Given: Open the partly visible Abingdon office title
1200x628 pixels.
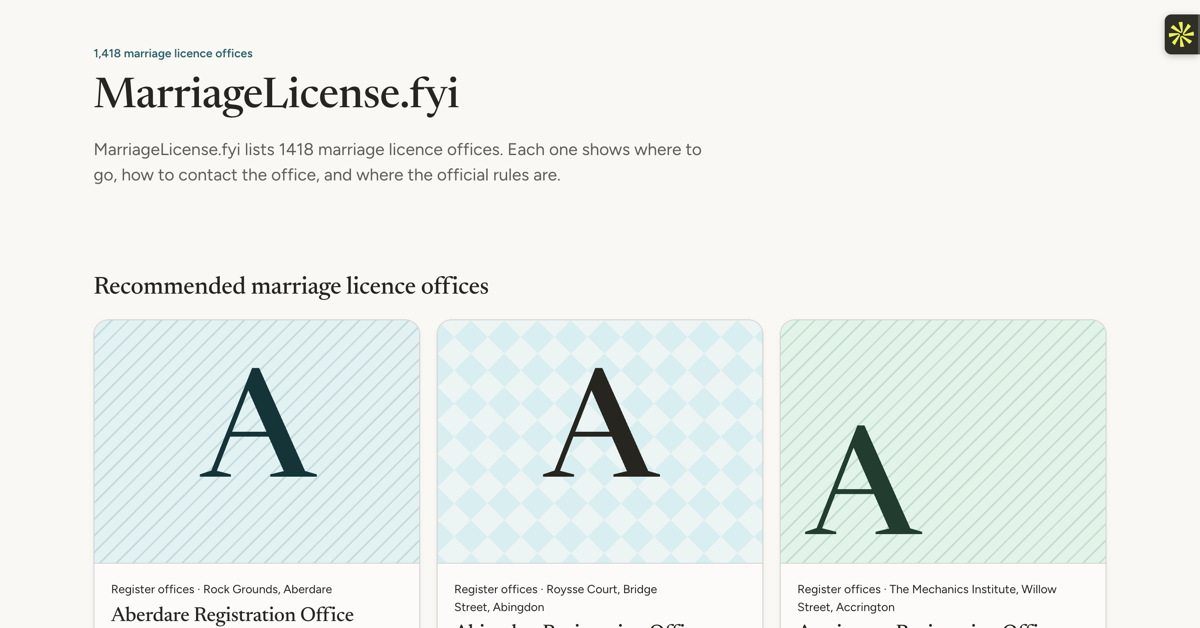Looking at the screenshot, I should point(575,624).
